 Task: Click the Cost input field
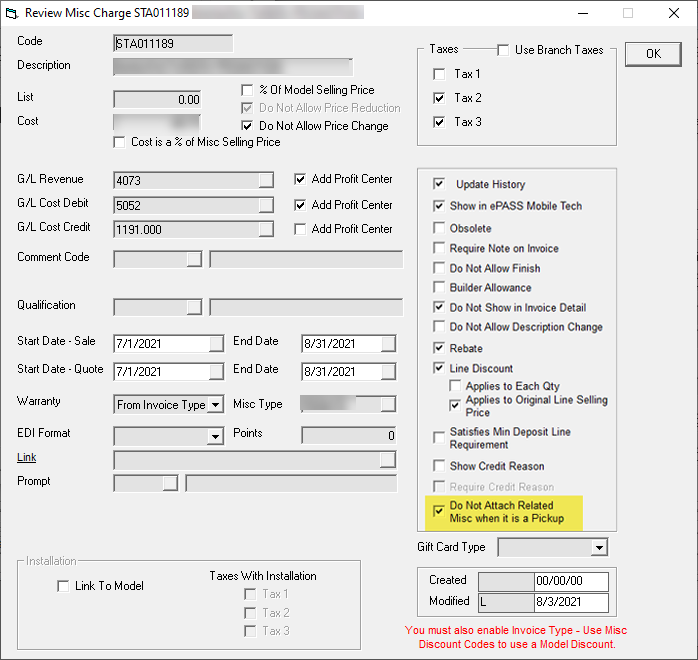(x=157, y=123)
